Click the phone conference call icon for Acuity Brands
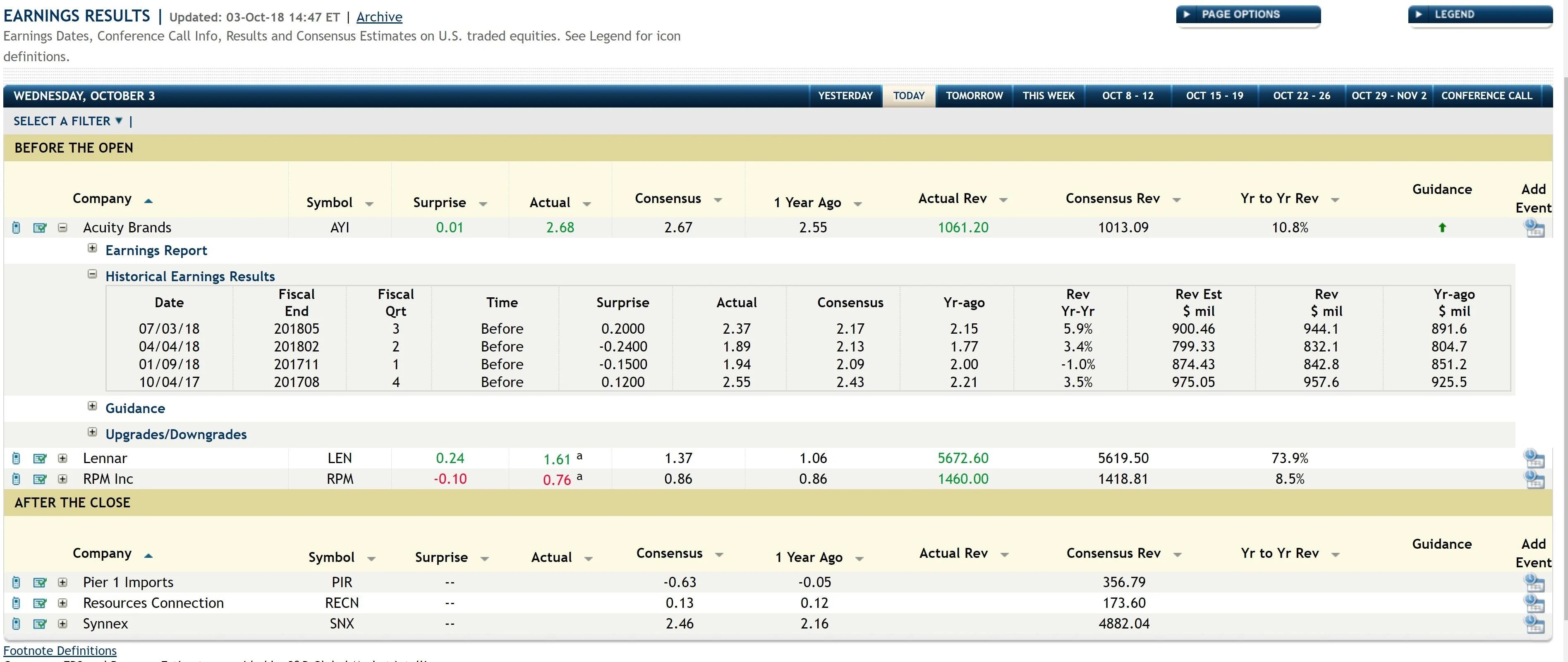 17,227
